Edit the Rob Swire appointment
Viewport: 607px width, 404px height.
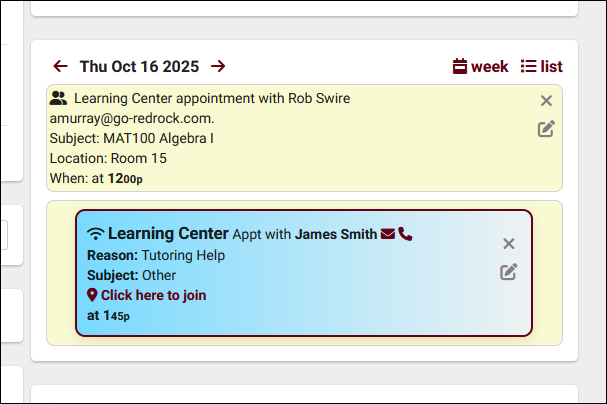point(546,128)
